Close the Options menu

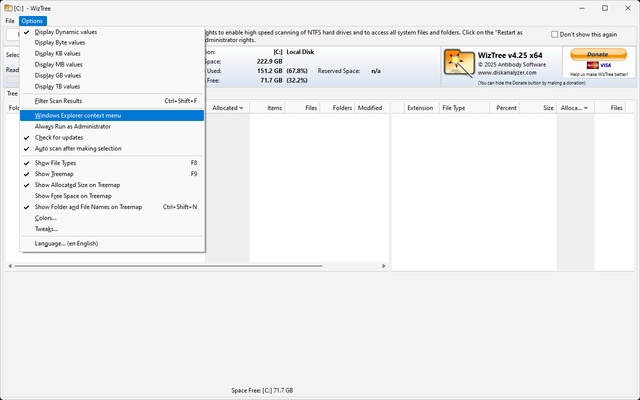pos(32,21)
